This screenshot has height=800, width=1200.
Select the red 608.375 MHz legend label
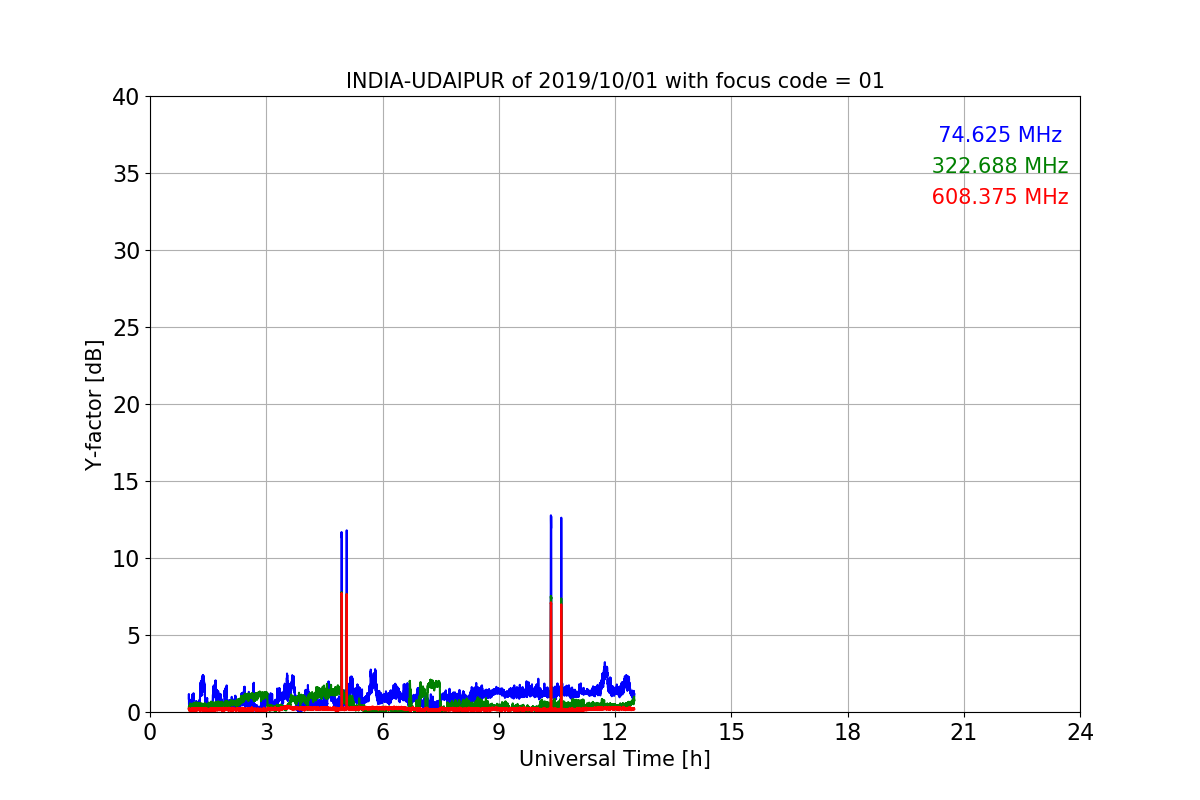click(1000, 197)
